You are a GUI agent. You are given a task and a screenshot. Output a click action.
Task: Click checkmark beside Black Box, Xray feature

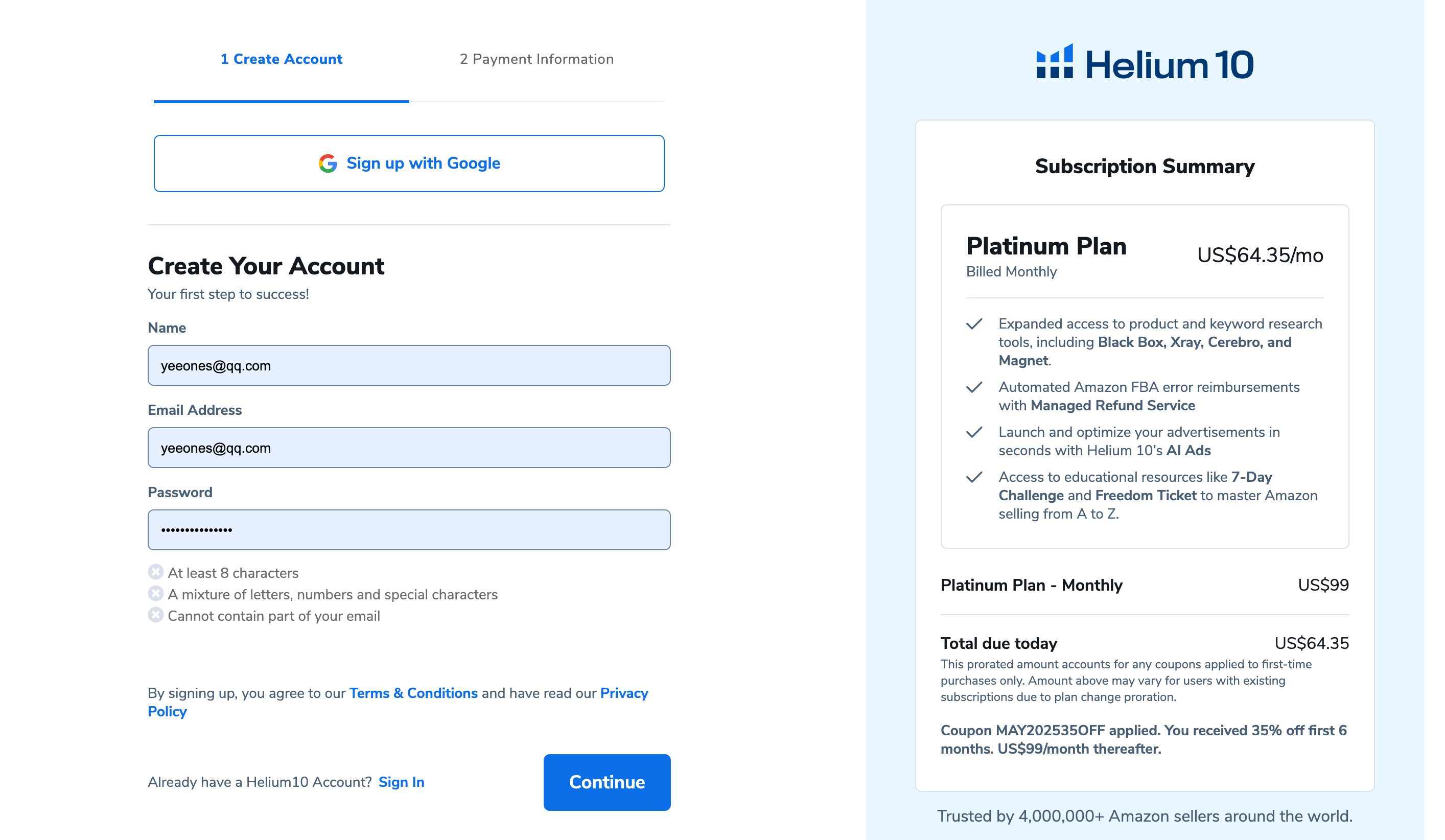[x=974, y=324]
